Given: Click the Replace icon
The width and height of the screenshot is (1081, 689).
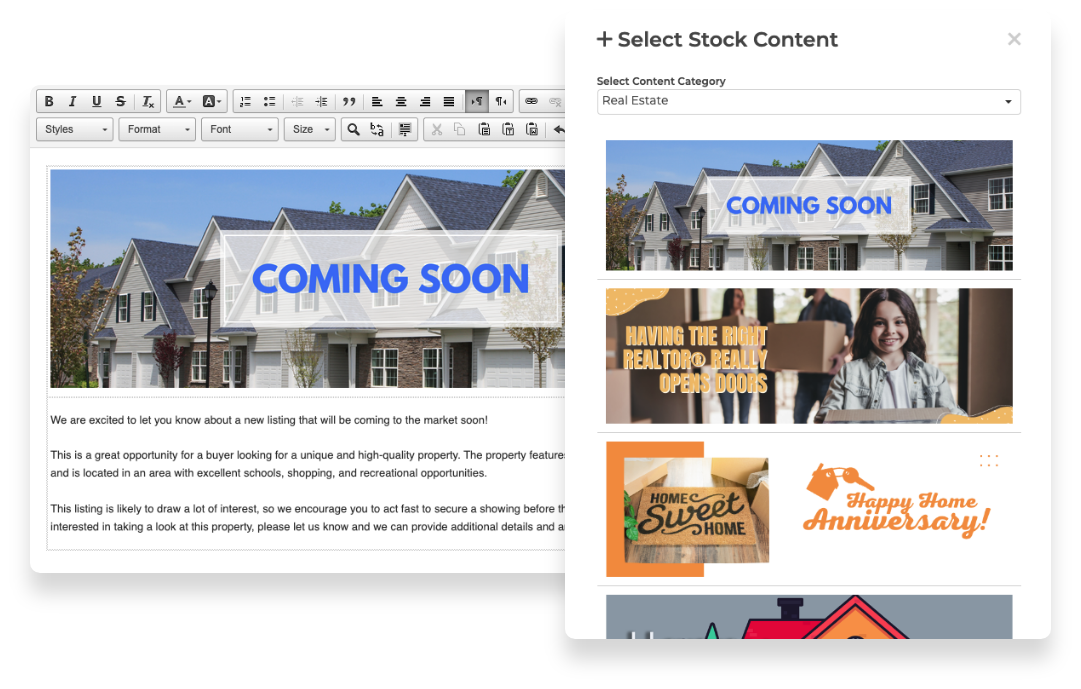Looking at the screenshot, I should pyautogui.click(x=377, y=129).
